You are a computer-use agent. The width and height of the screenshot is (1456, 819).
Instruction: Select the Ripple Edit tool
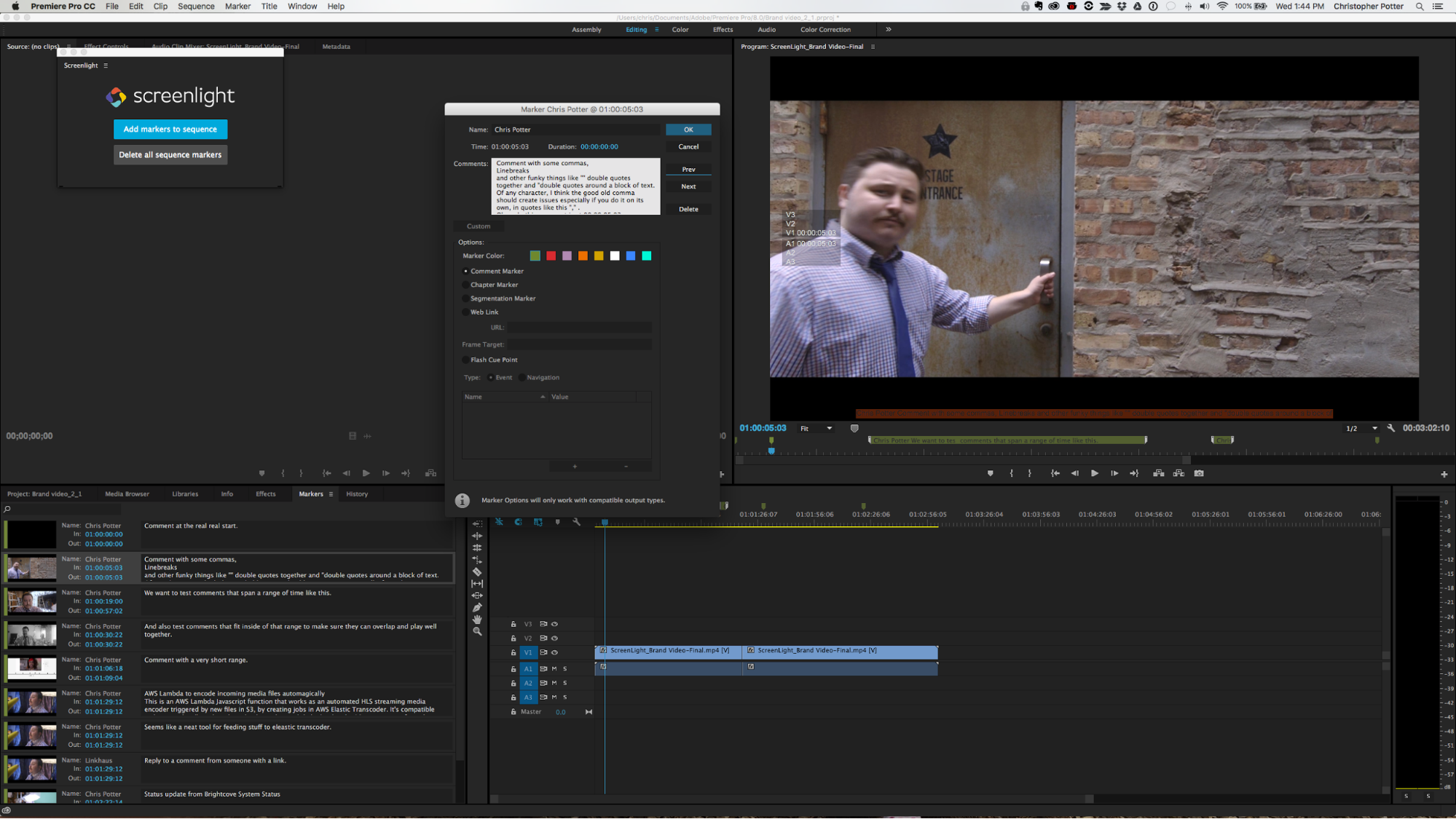click(477, 536)
